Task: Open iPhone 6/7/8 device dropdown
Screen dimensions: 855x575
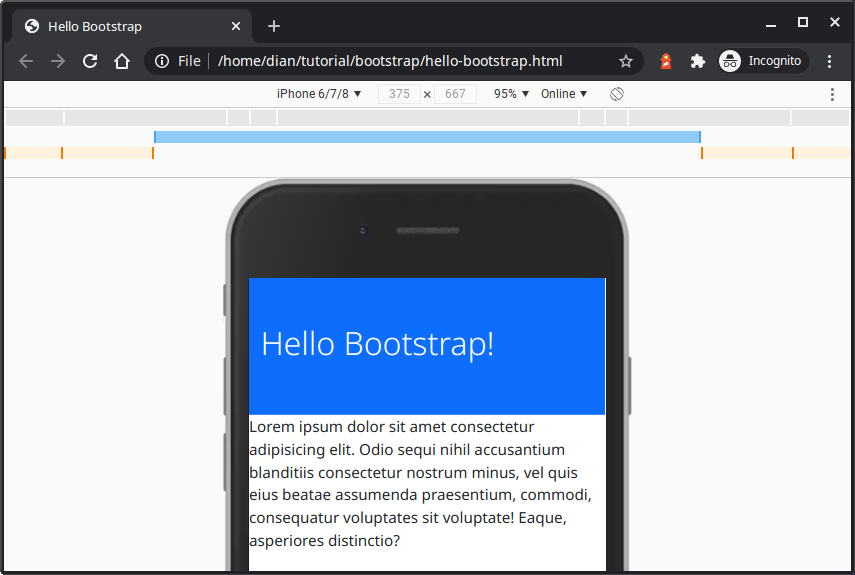Action: click(319, 94)
